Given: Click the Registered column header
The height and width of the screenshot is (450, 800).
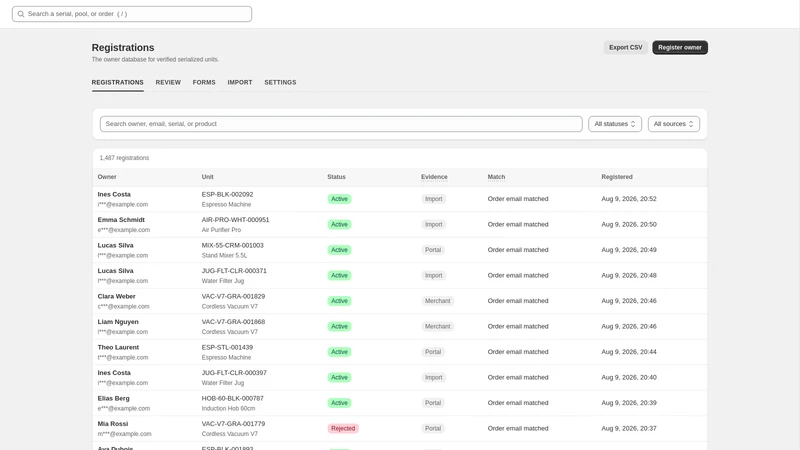Looking at the screenshot, I should (x=617, y=177).
